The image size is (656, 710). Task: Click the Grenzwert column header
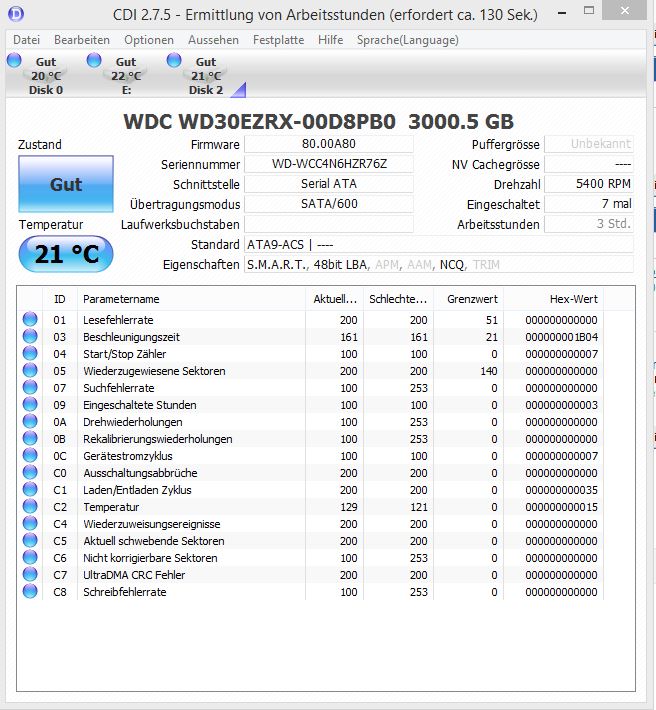[469, 299]
